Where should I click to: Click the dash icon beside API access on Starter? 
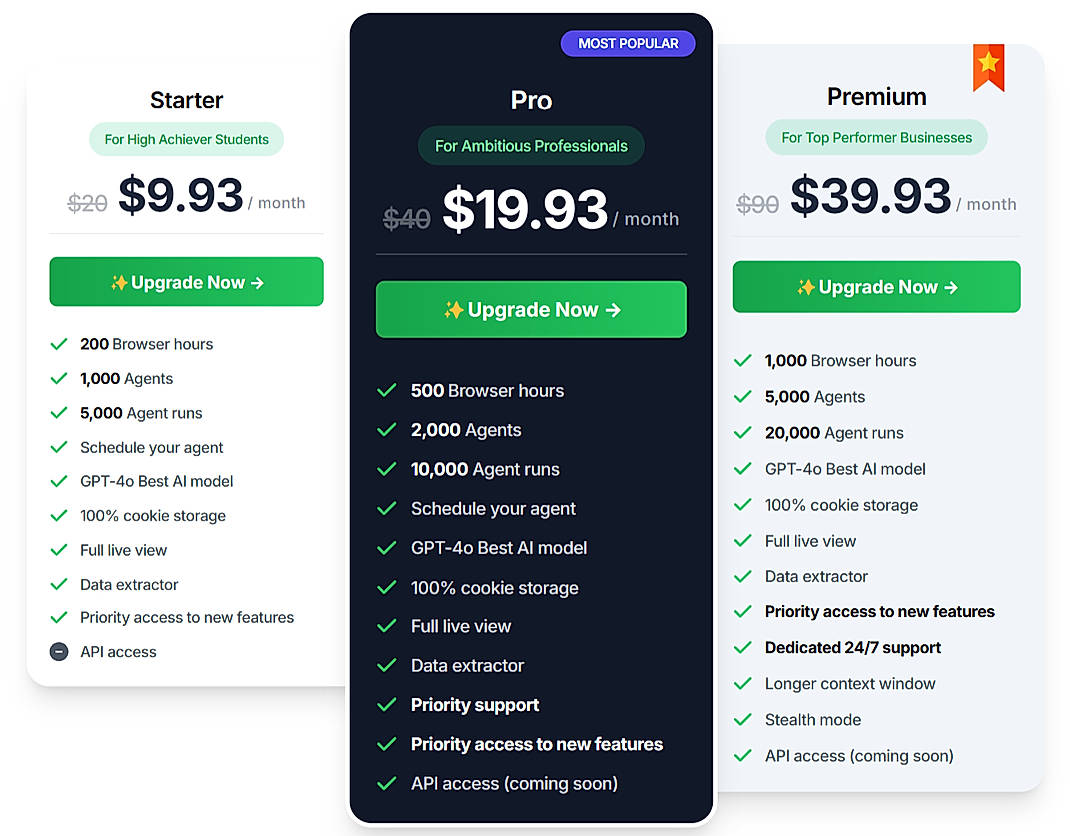point(59,652)
